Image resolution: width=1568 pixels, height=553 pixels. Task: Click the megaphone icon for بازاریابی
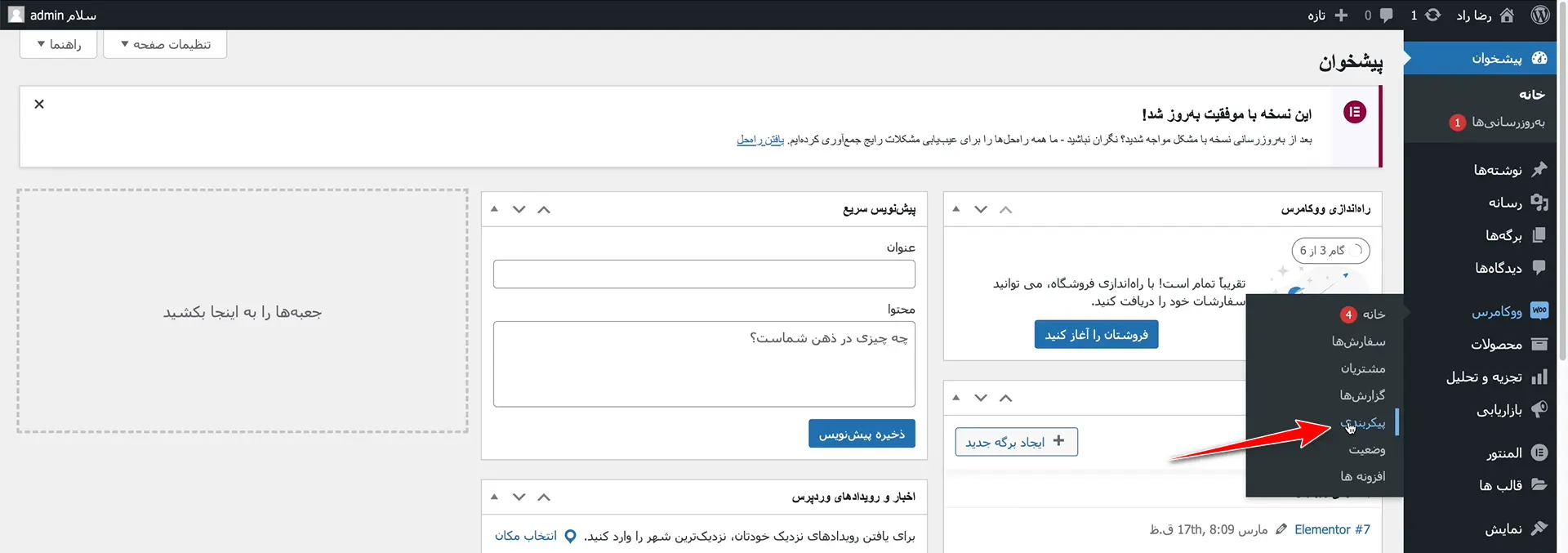coord(1539,409)
